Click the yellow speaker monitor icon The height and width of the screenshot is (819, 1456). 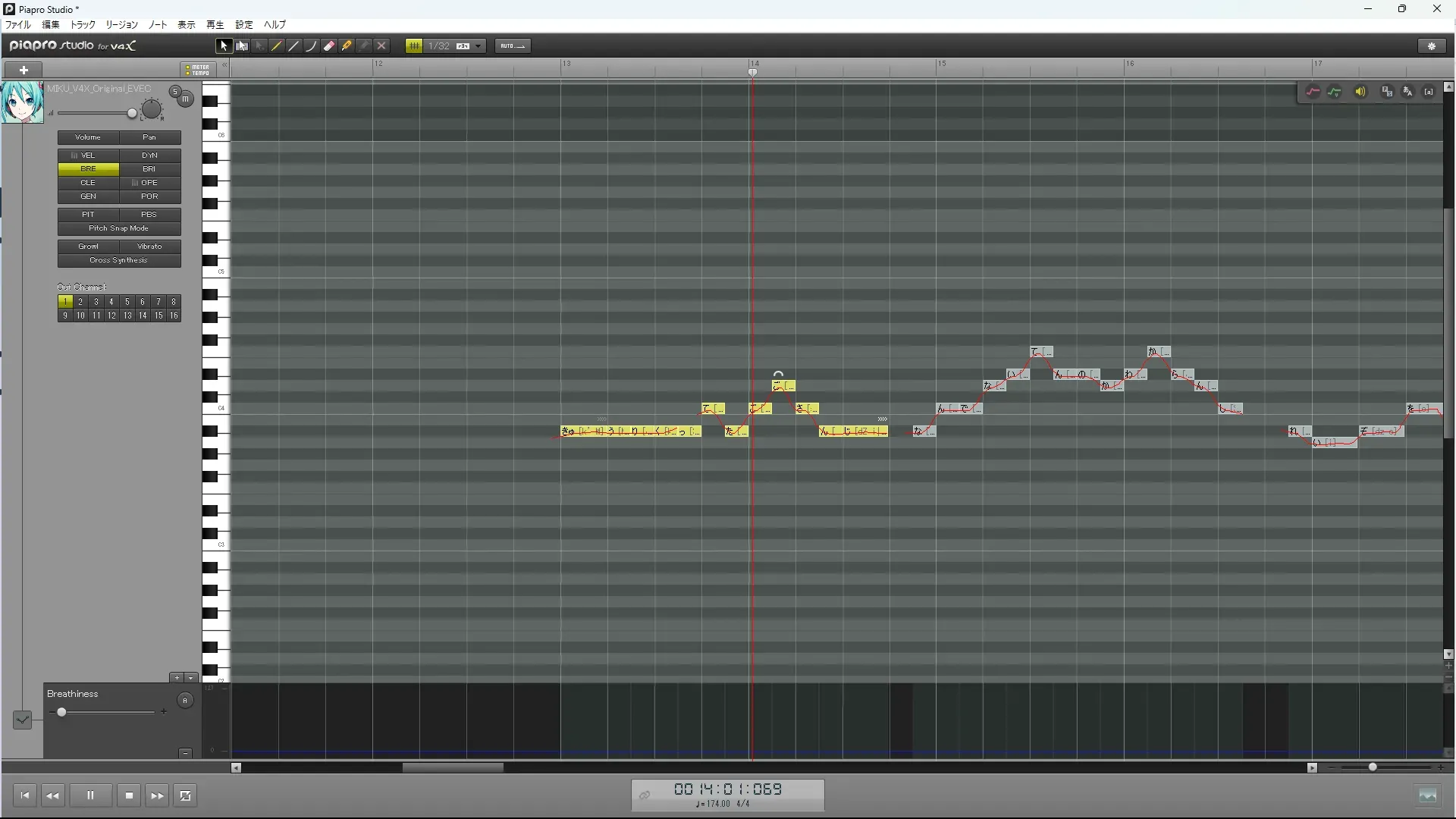(x=1360, y=92)
